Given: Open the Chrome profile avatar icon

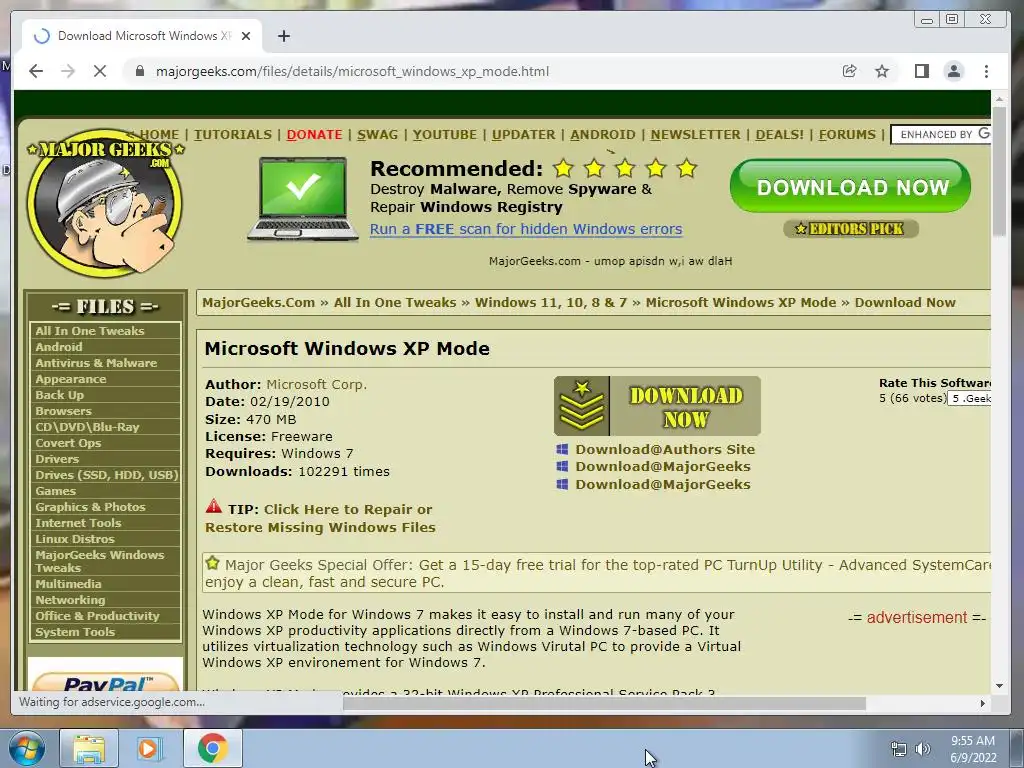Looking at the screenshot, I should [954, 71].
